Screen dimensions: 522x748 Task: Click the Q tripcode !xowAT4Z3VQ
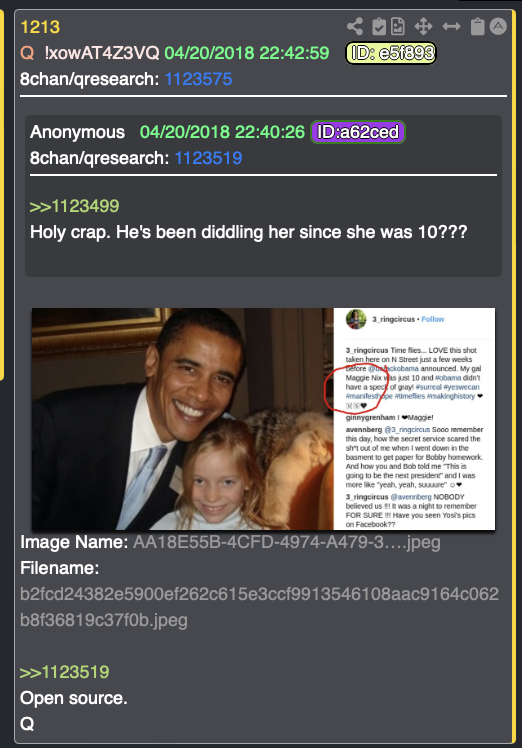coord(102,53)
